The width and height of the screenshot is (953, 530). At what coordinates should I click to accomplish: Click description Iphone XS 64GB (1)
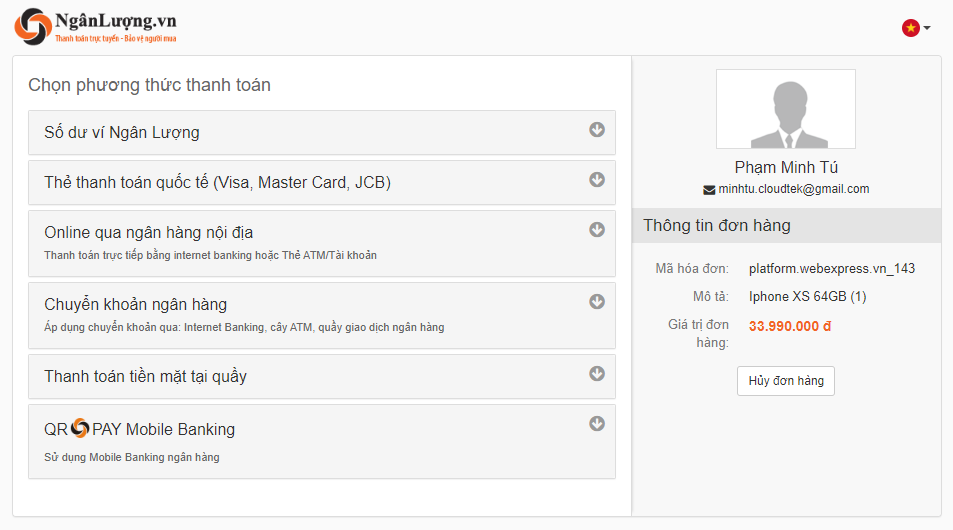(808, 297)
